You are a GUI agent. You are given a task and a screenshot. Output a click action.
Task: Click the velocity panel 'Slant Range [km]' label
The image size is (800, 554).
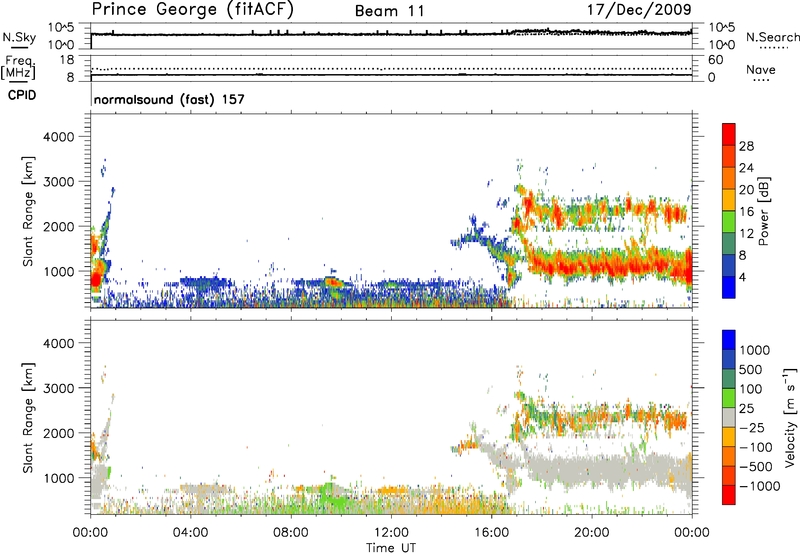[28, 418]
